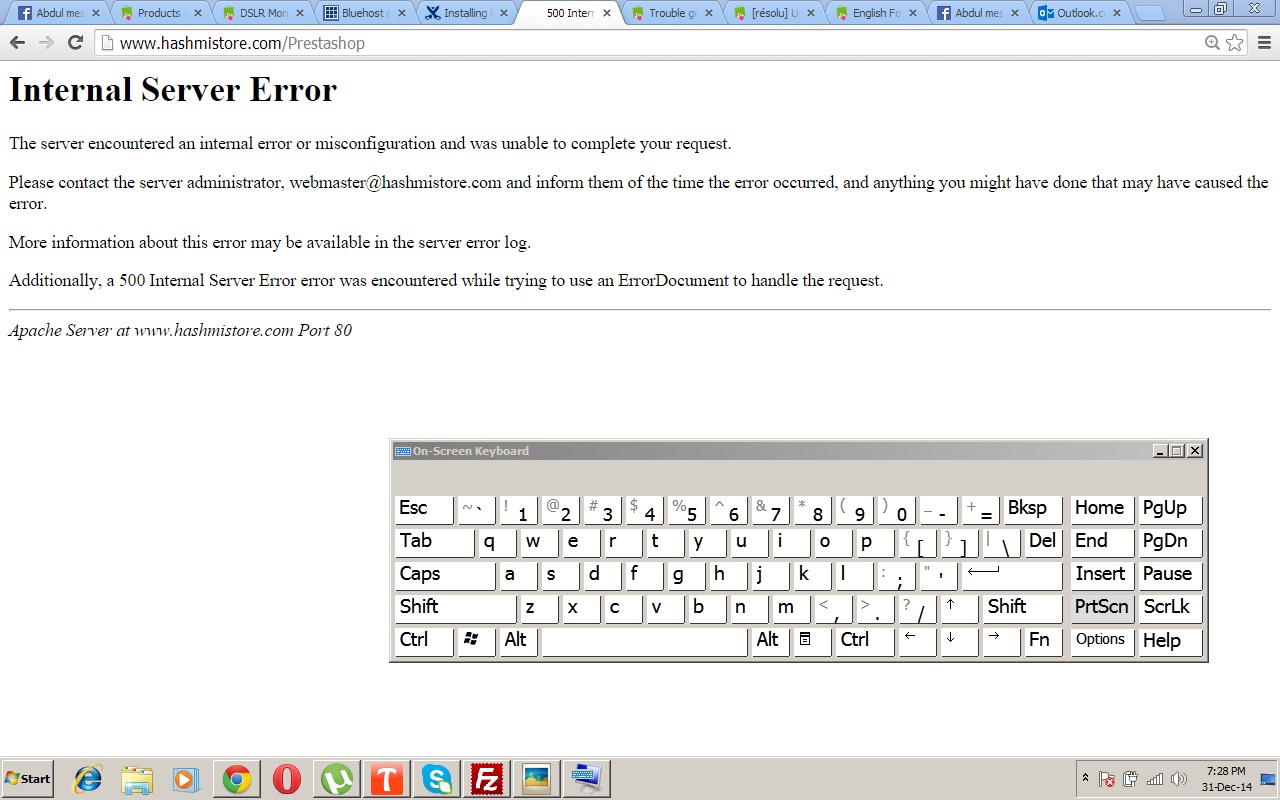Show hidden system tray icons arrow
This screenshot has height=800, width=1280.
(1085, 778)
